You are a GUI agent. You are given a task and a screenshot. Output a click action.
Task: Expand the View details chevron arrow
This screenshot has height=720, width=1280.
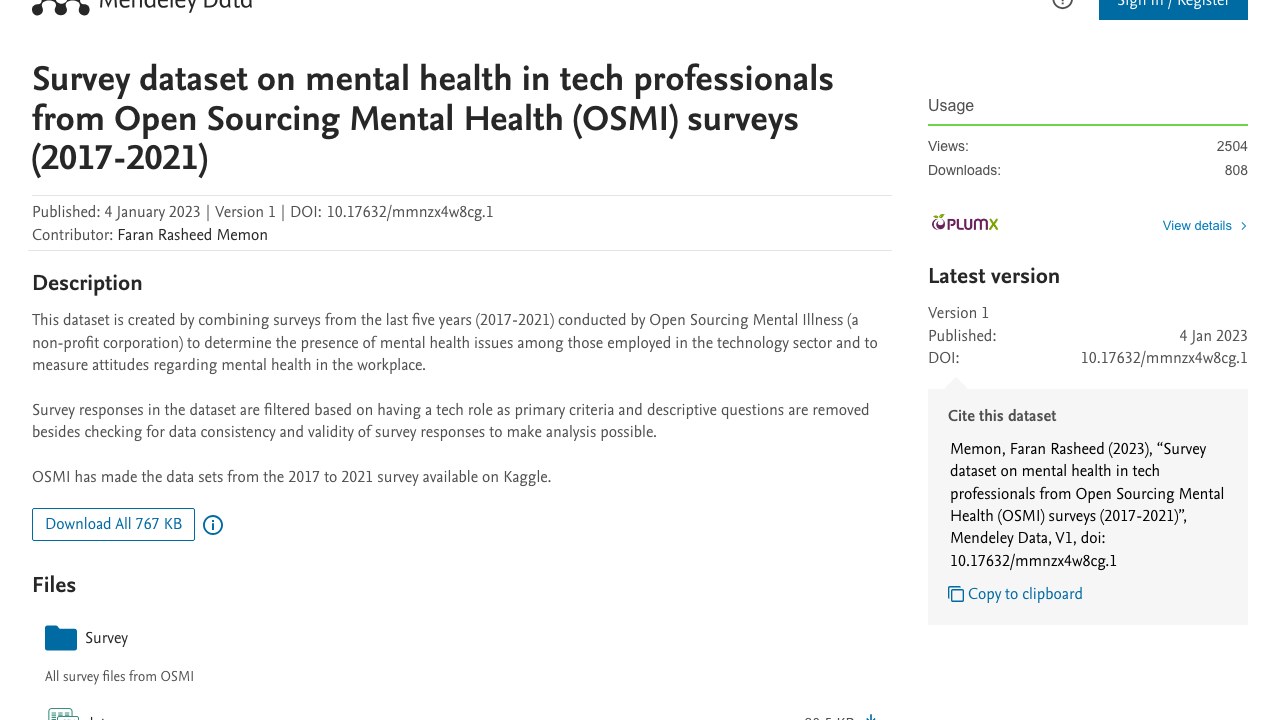(x=1243, y=226)
